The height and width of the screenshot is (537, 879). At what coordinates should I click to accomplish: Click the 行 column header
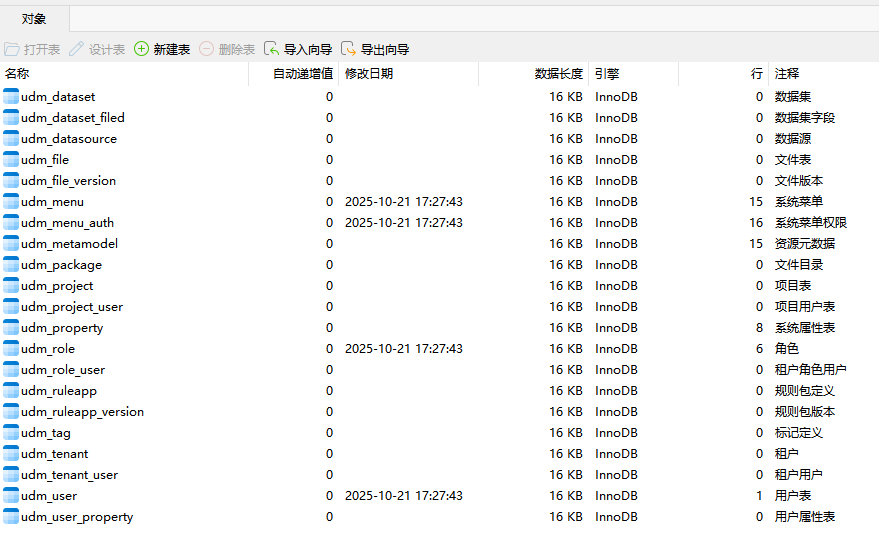756,74
